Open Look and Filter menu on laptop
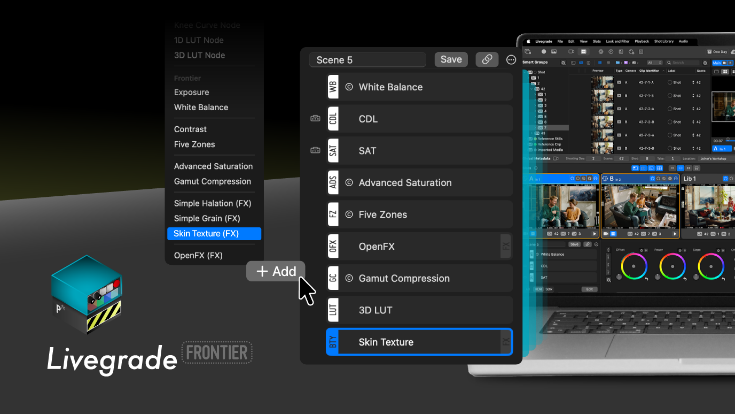 click(x=618, y=41)
